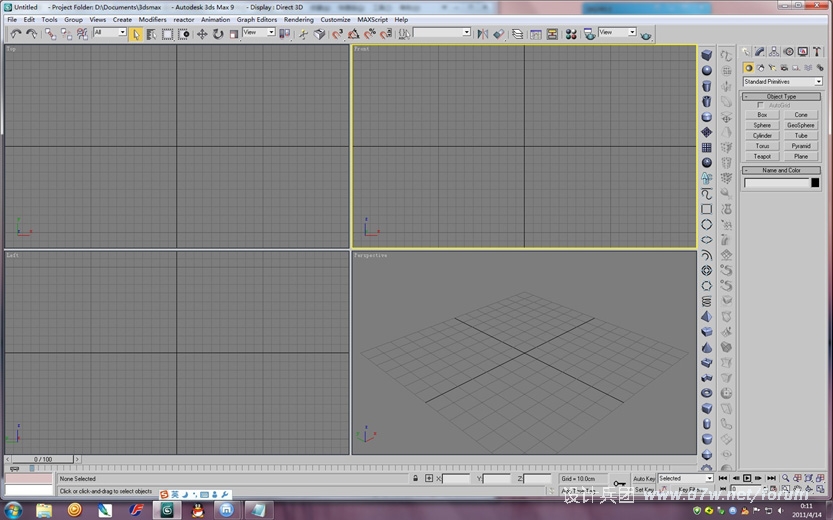Open the Standard Primitives dropdown
Screen dimensions: 833x520
click(x=783, y=81)
